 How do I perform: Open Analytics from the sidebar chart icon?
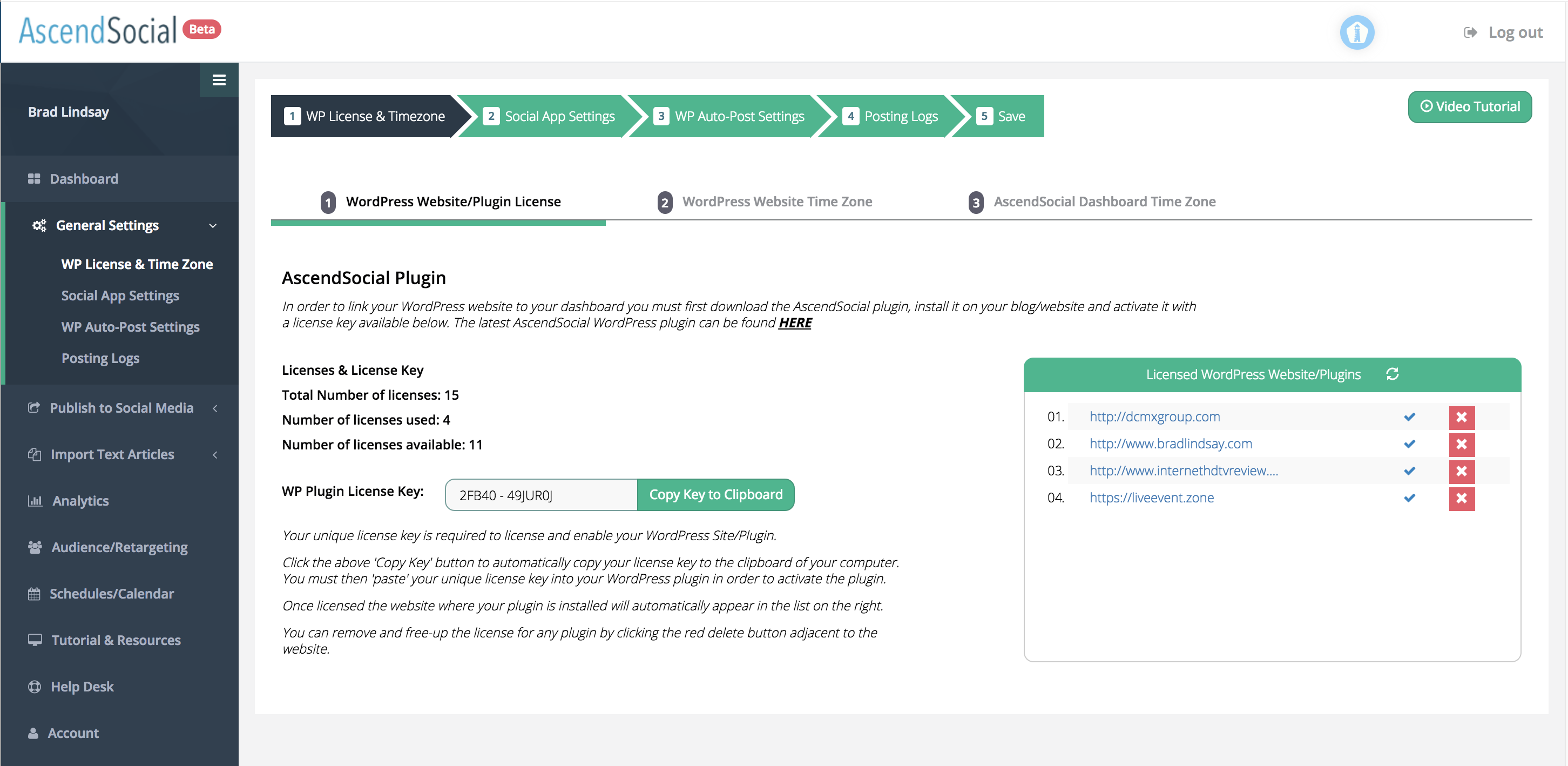(x=35, y=501)
